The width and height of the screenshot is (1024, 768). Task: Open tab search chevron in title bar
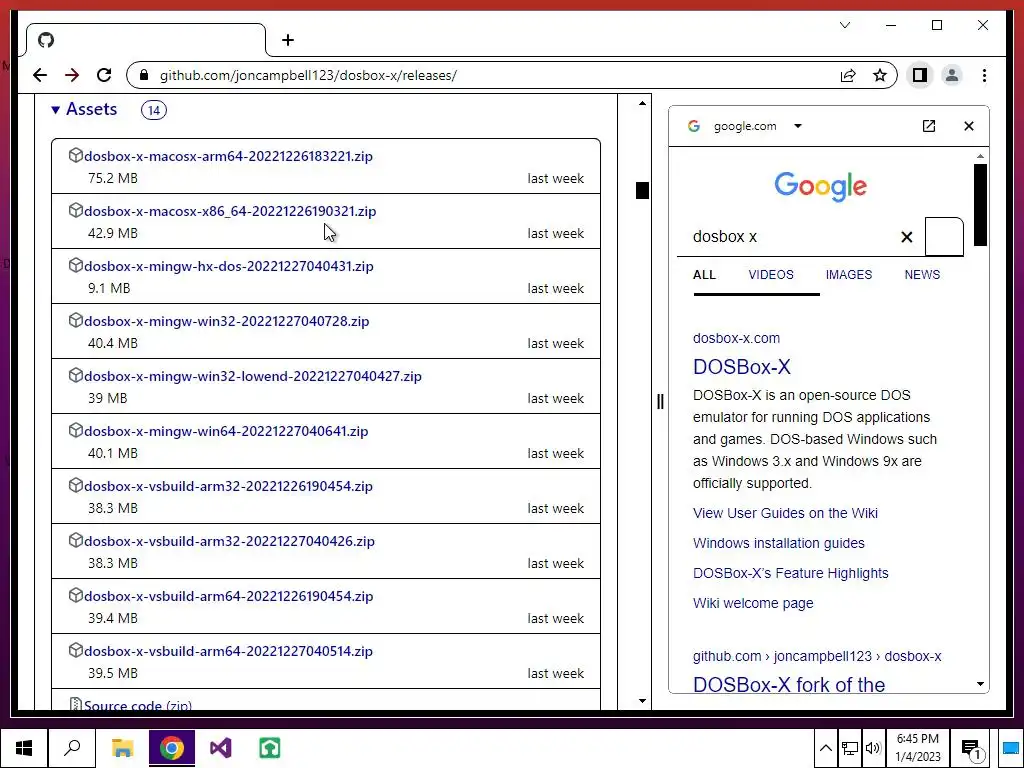click(x=845, y=25)
